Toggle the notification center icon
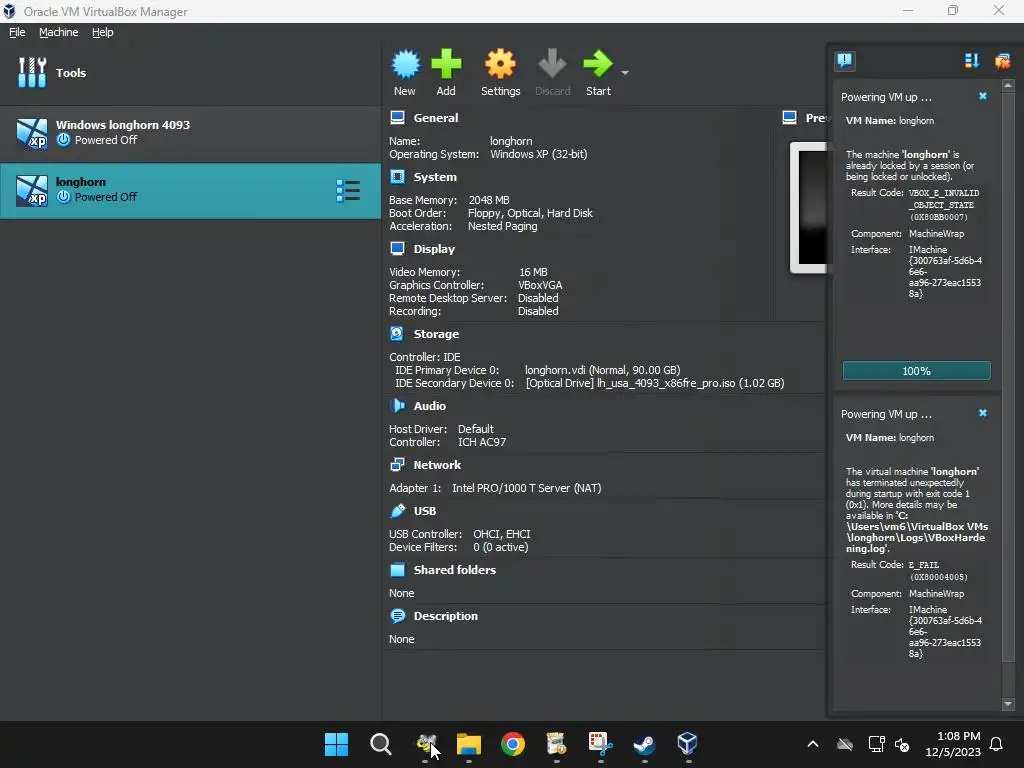 point(844,61)
